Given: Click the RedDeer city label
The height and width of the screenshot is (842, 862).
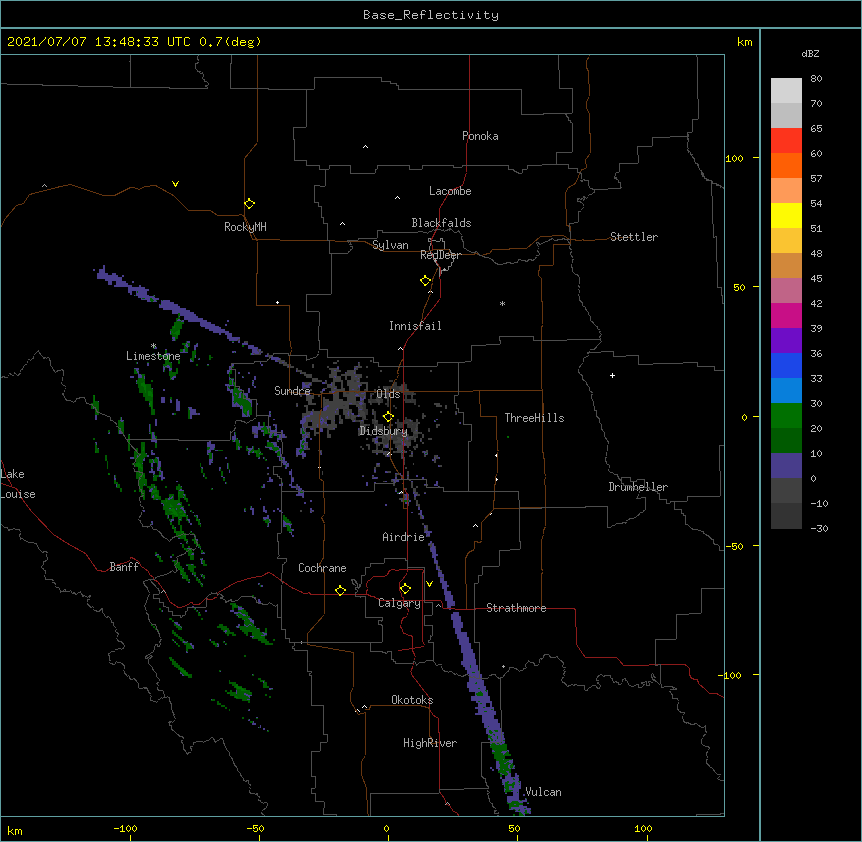Looking at the screenshot, I should pyautogui.click(x=440, y=255).
